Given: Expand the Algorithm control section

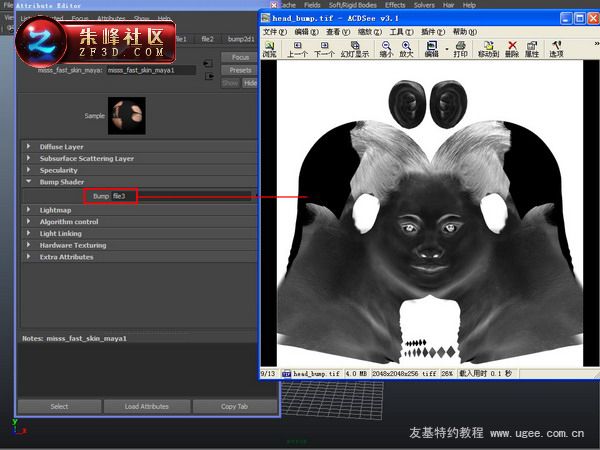Looking at the screenshot, I should 29,221.
